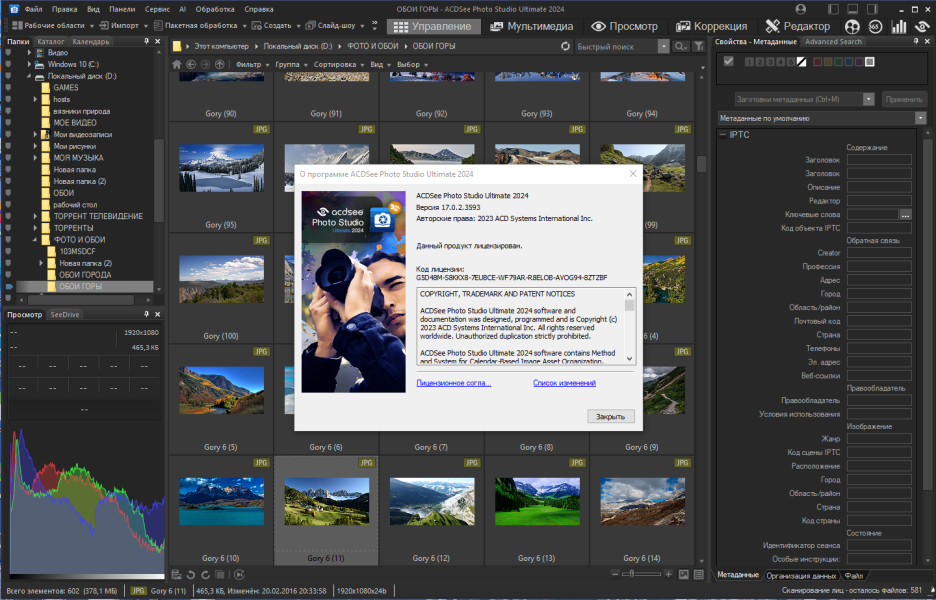Open the People mode face icon

852,26
